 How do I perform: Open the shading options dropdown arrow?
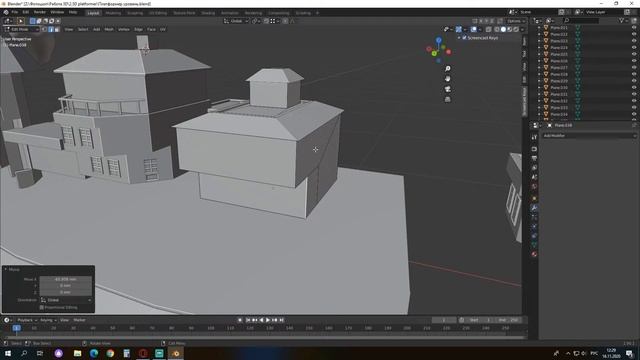pyautogui.click(x=522, y=29)
